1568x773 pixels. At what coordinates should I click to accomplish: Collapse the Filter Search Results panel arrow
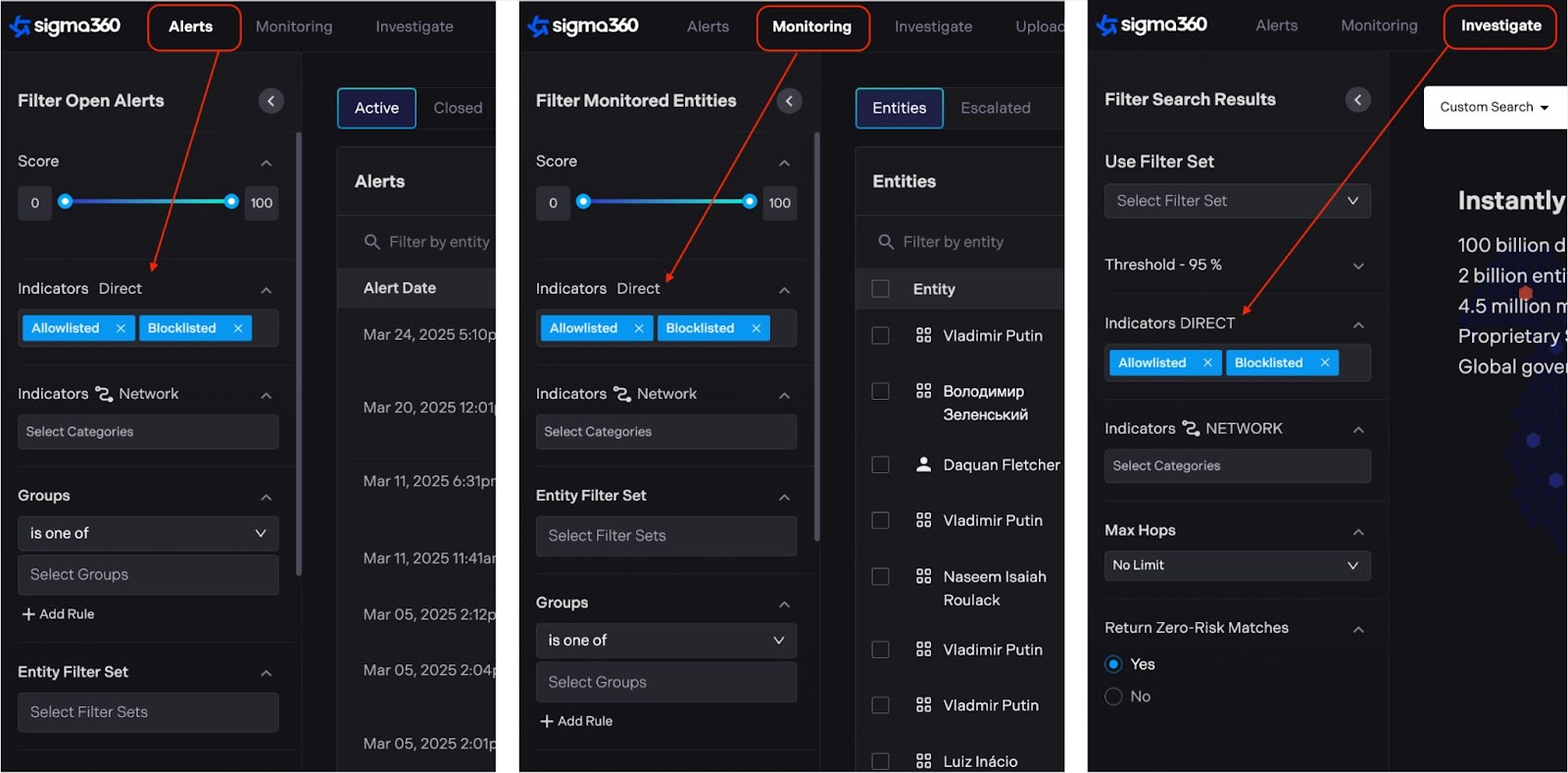1357,100
